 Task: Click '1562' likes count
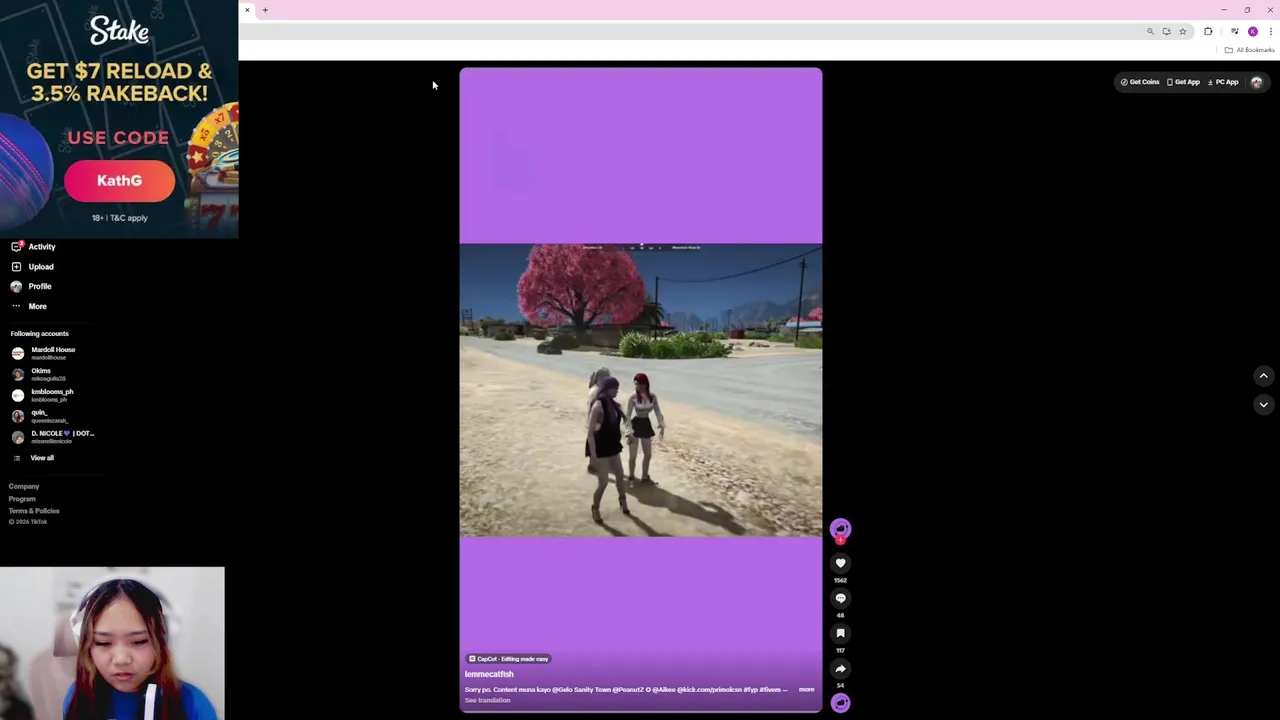(840, 580)
